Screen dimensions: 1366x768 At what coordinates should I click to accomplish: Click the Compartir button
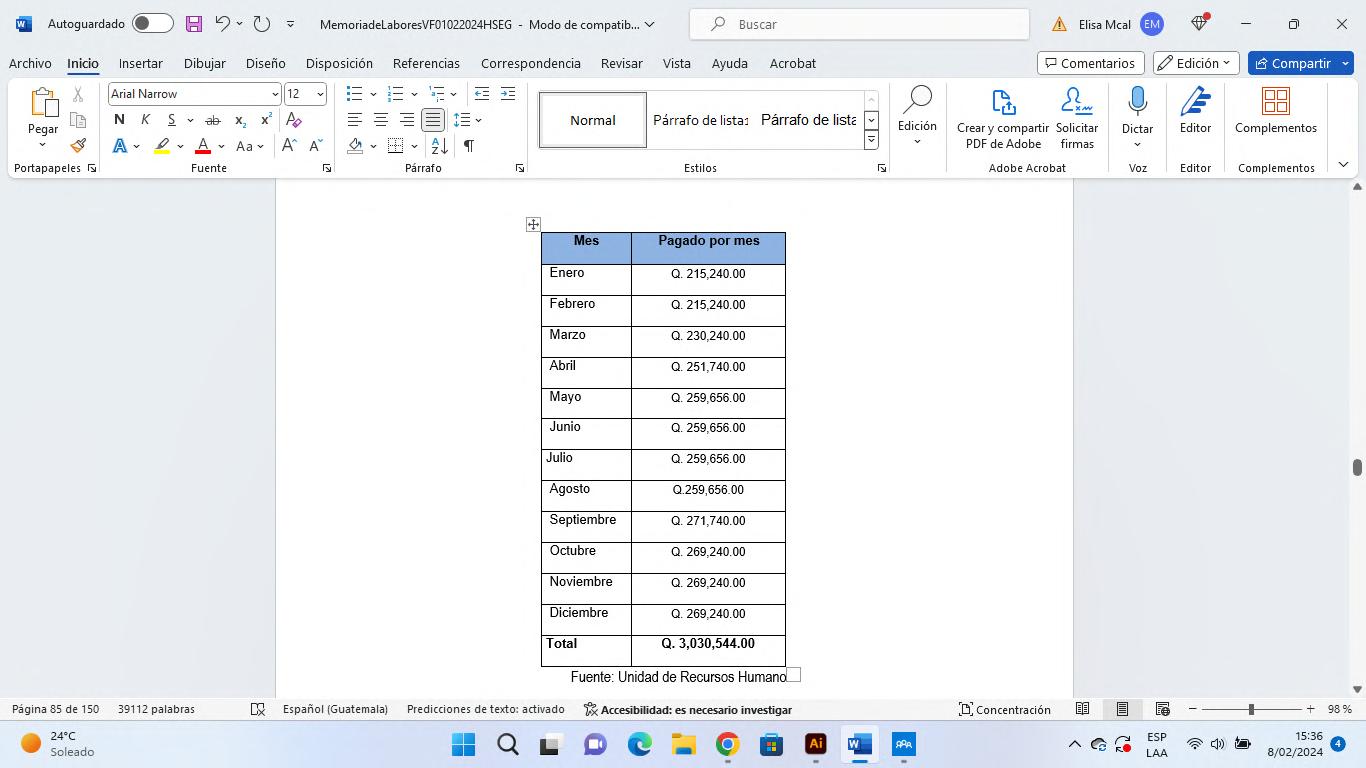[1300, 63]
